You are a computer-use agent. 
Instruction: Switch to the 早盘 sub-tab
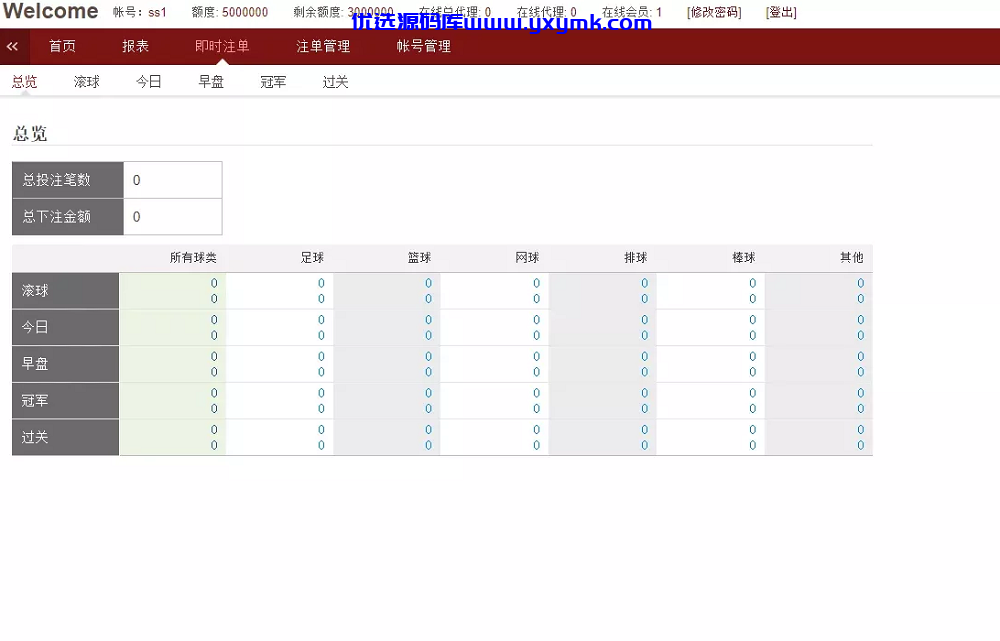211,82
